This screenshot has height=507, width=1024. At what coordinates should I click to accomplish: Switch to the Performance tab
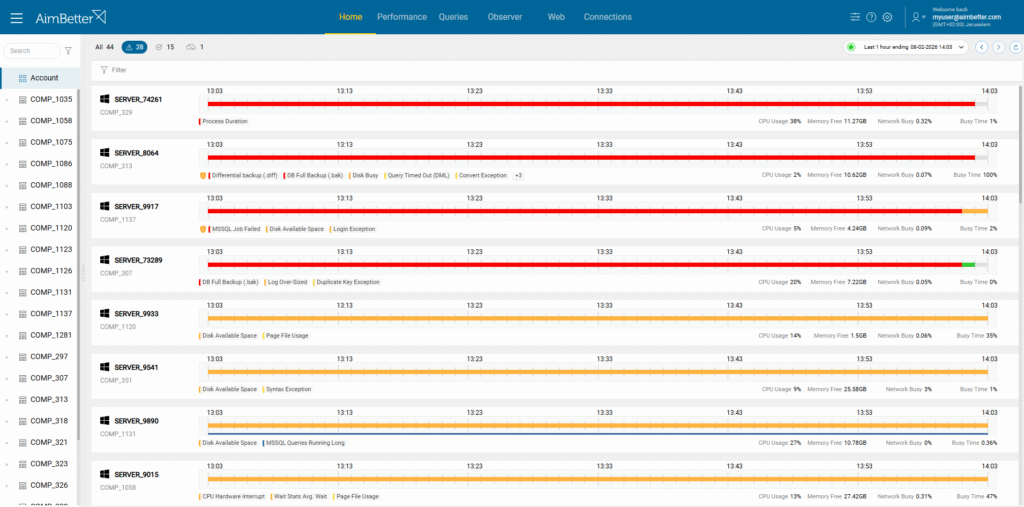click(x=401, y=17)
